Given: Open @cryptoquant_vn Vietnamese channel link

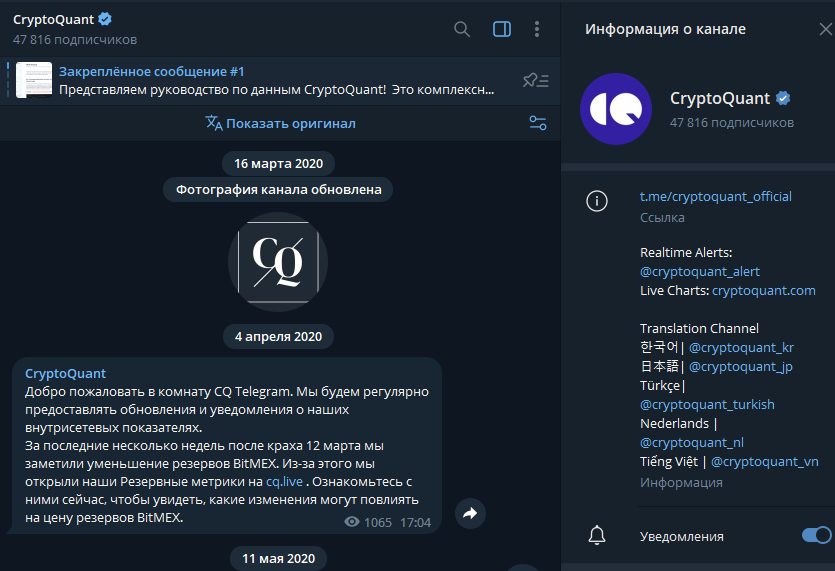Looking at the screenshot, I should (765, 462).
